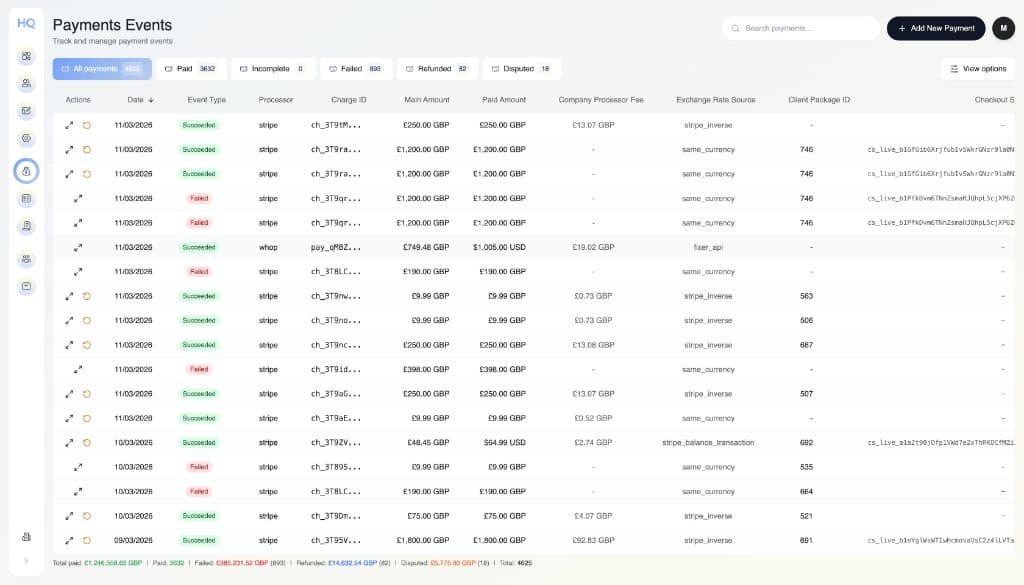
Task: Open the M profile avatar menu
Action: (x=1002, y=29)
